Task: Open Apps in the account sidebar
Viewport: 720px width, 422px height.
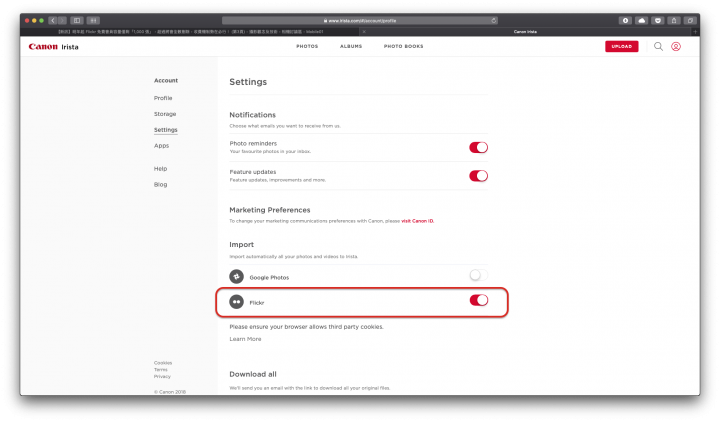Action: 161,146
